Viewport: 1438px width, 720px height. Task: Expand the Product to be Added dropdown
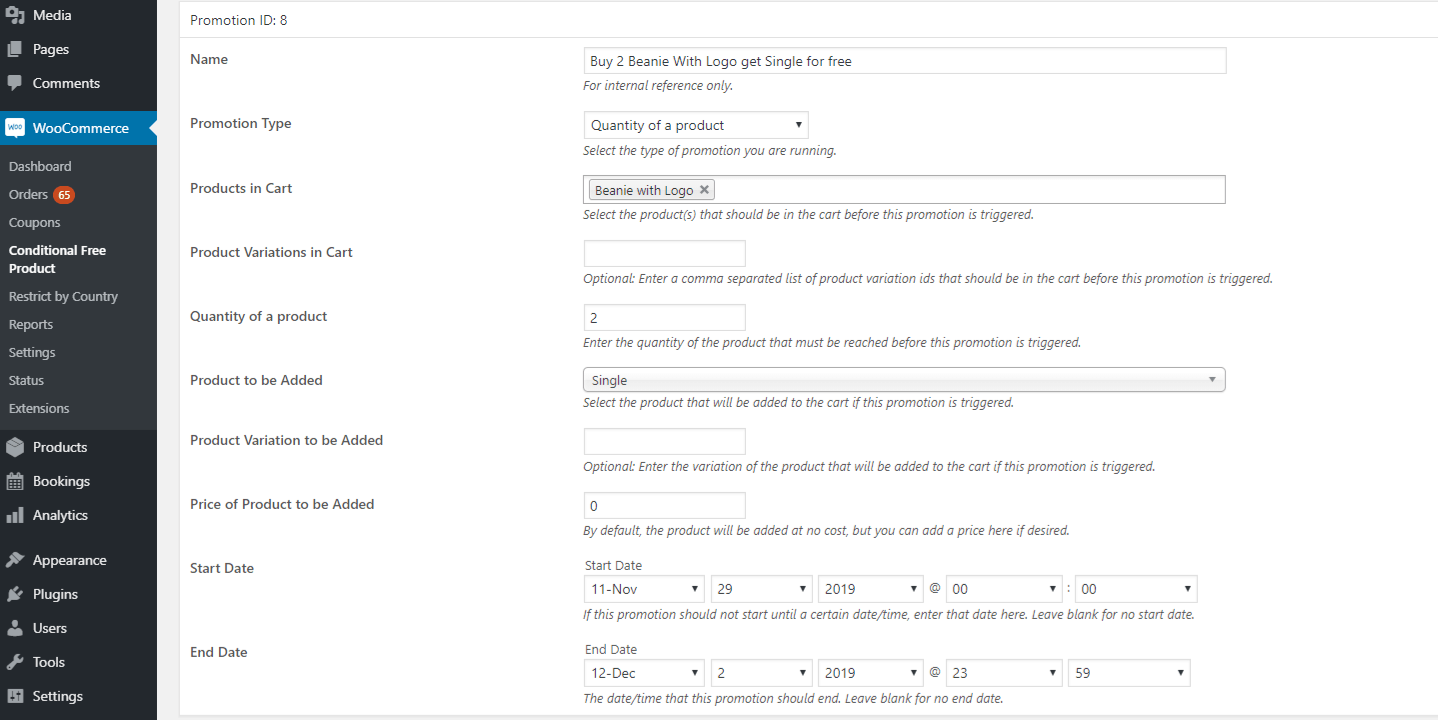[x=903, y=380]
